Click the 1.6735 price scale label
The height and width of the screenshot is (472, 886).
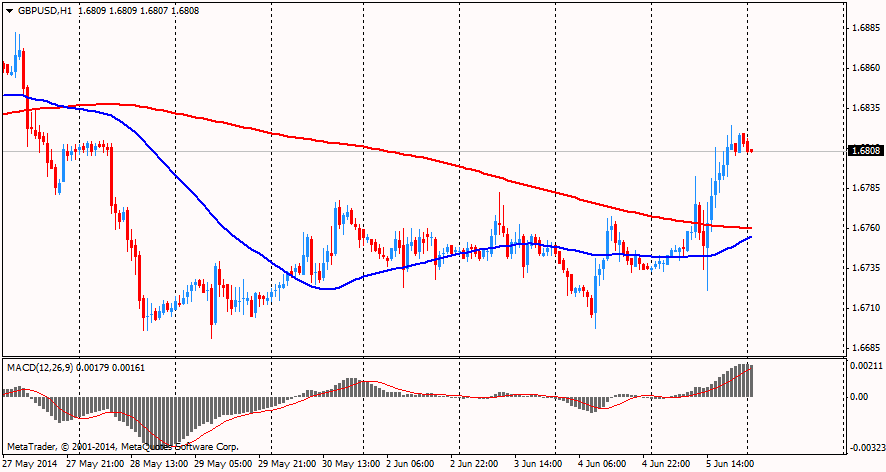(x=866, y=267)
